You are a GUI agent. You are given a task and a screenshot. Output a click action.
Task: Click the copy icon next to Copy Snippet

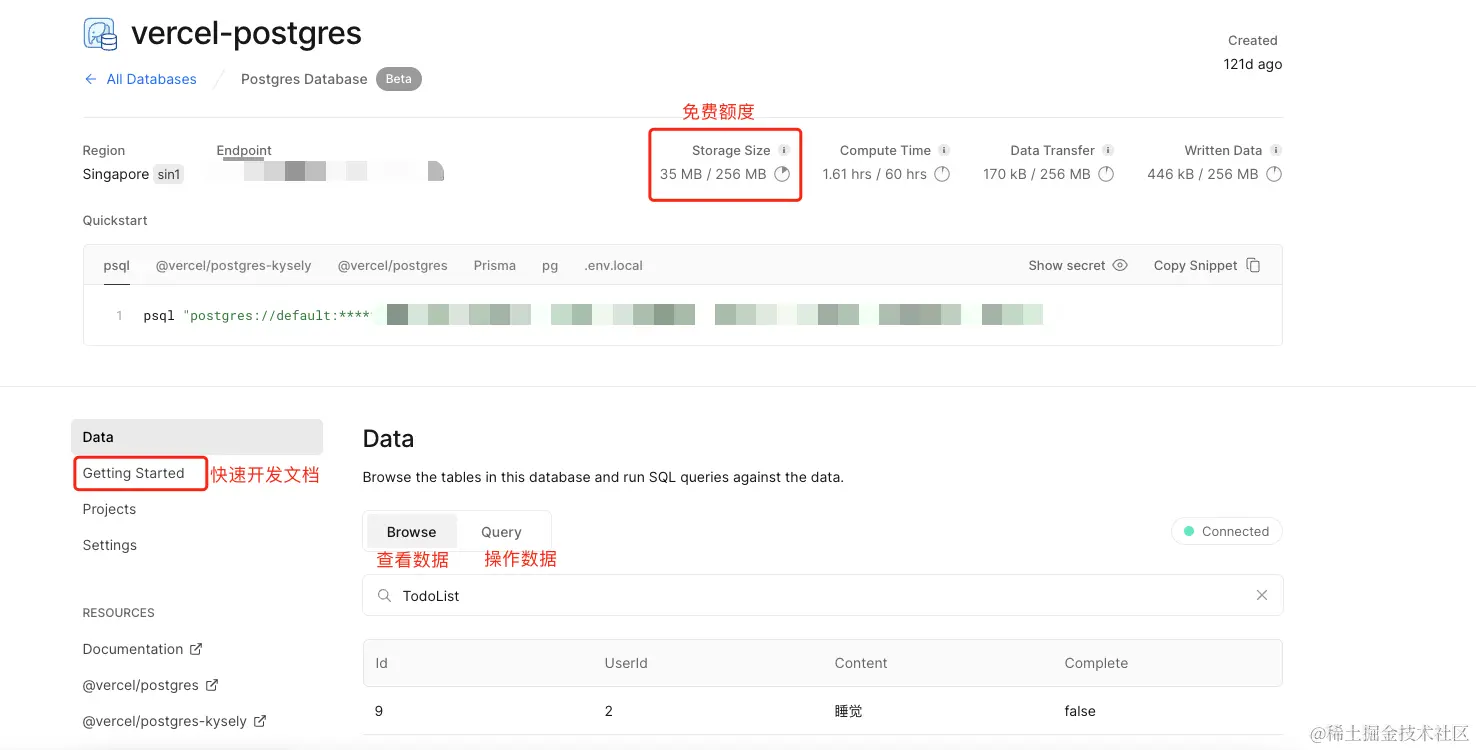click(x=1253, y=265)
